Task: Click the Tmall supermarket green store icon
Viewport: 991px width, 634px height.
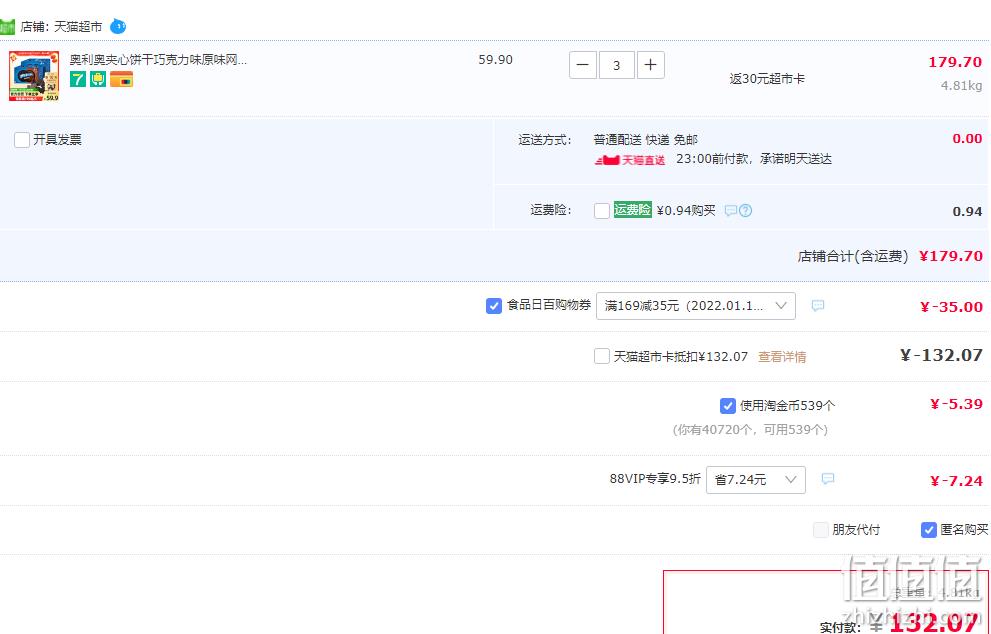Action: 7,27
